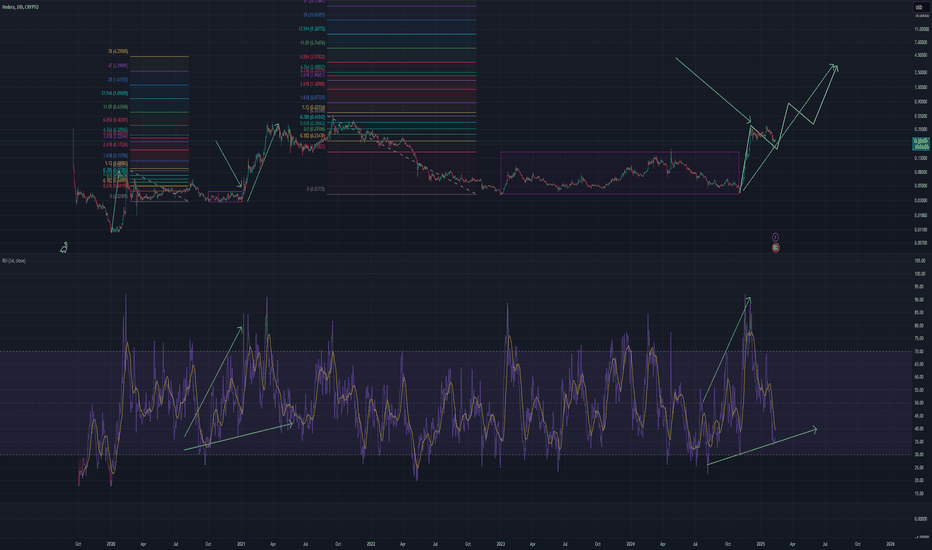Open the USD currency selector
Viewport: 932px width, 550px height.
click(x=919, y=7)
